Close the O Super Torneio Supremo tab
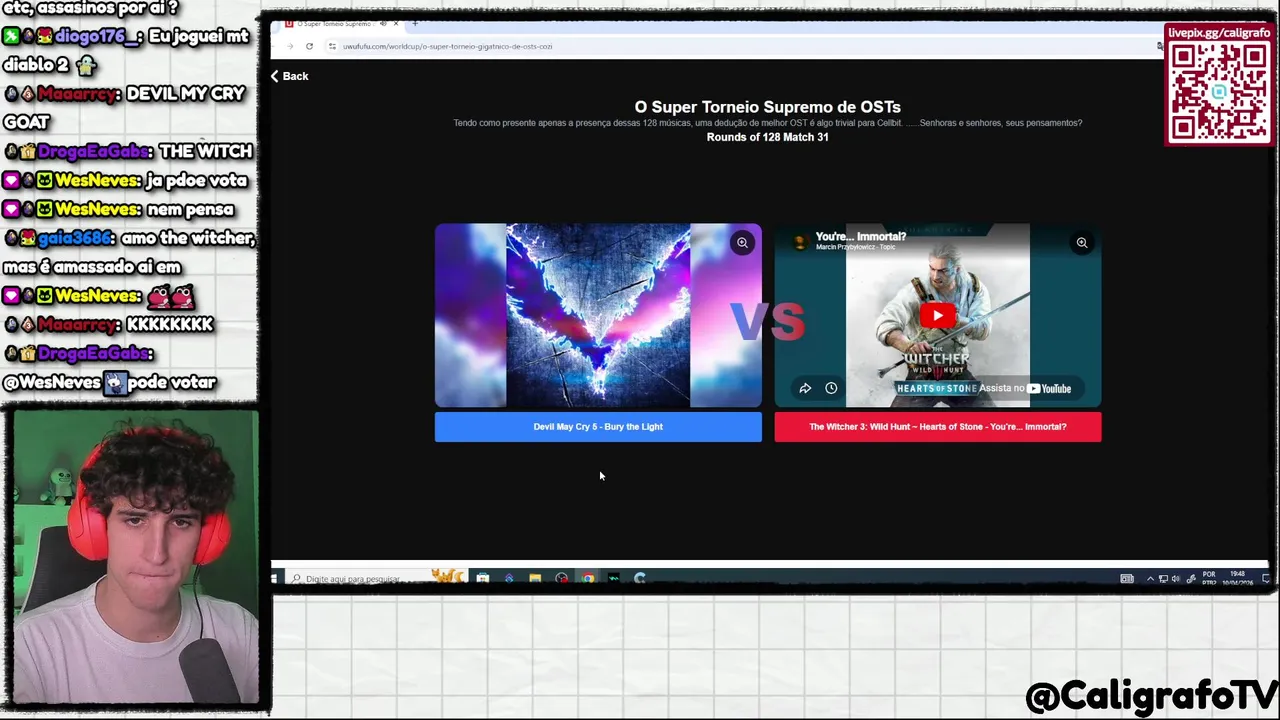Image resolution: width=1280 pixels, height=720 pixels. 396,24
